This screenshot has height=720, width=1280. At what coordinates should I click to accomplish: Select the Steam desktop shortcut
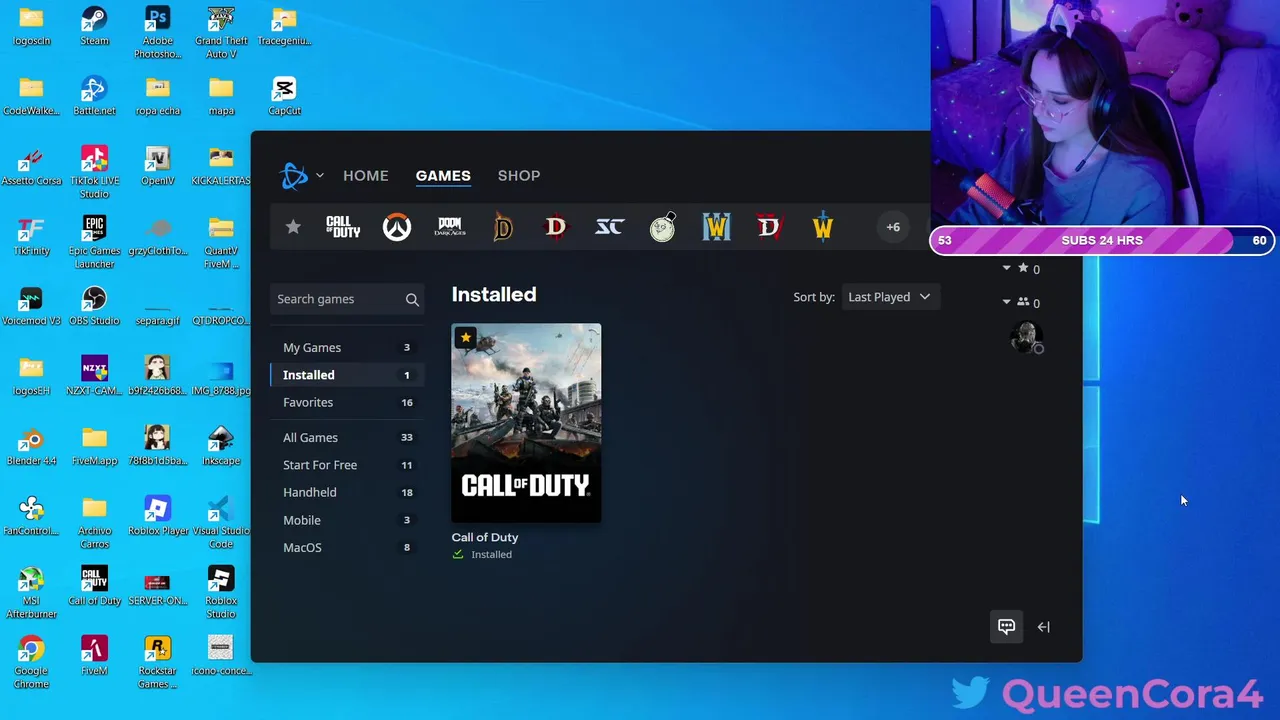pyautogui.click(x=94, y=27)
